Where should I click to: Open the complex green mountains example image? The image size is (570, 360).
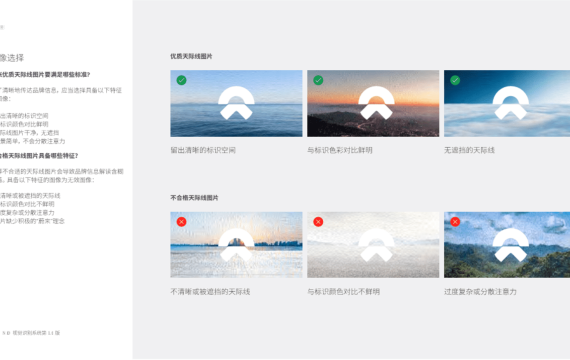[507, 245]
